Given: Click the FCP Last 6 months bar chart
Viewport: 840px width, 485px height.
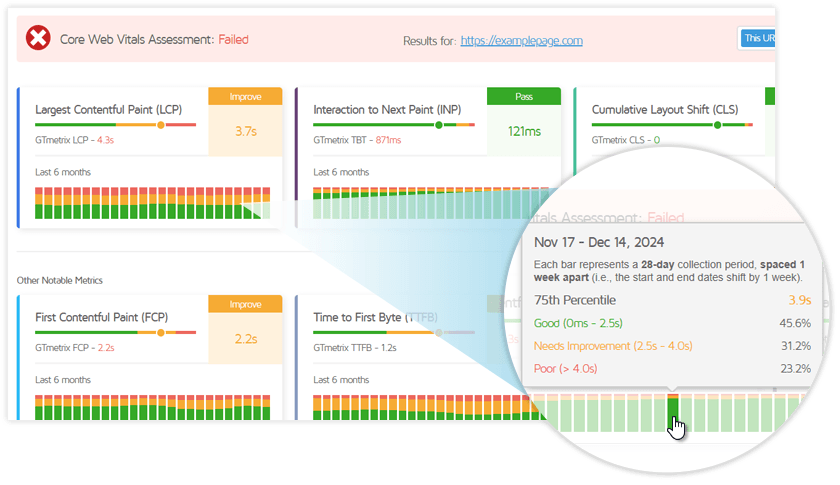Looking at the screenshot, I should [152, 406].
